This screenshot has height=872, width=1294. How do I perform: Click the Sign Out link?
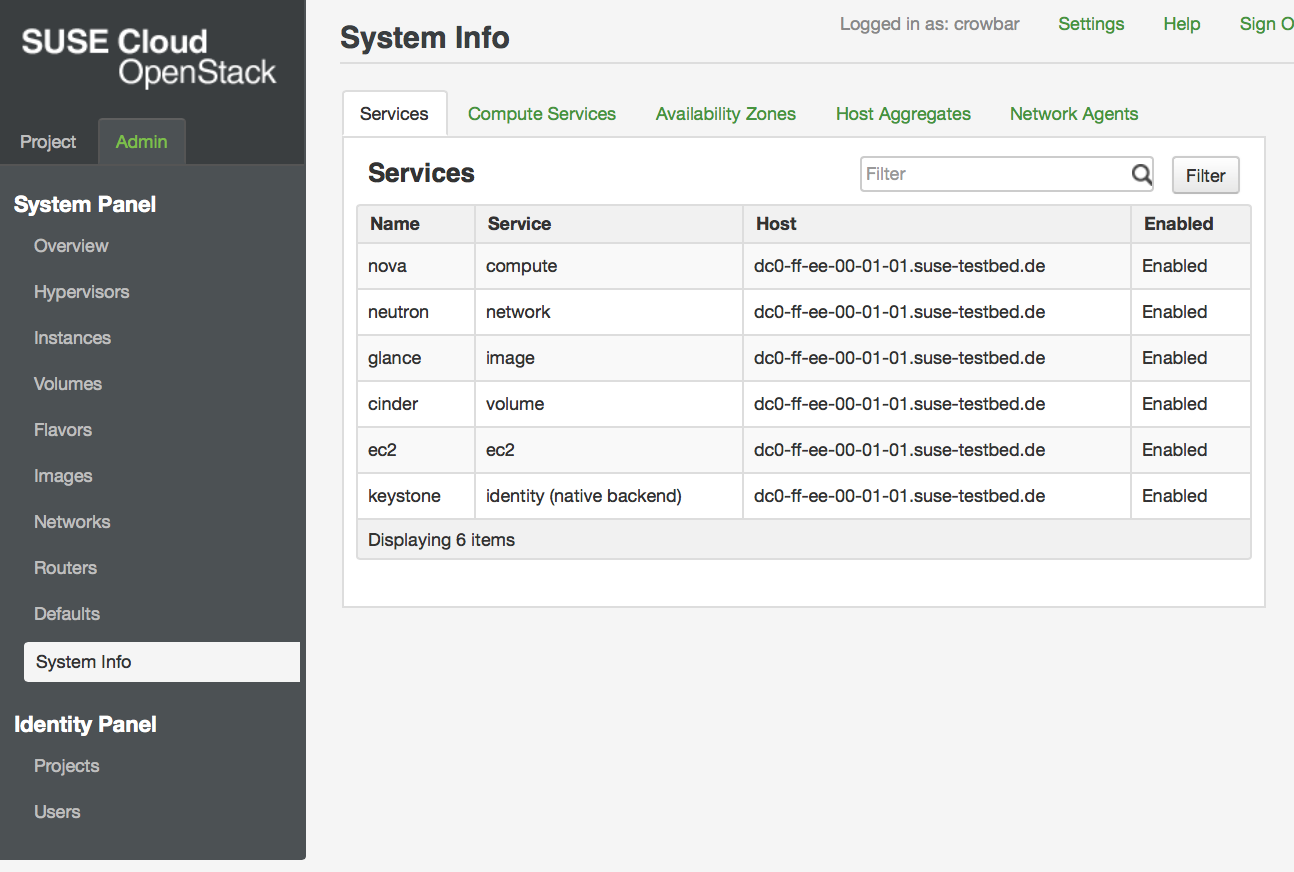click(x=1266, y=24)
